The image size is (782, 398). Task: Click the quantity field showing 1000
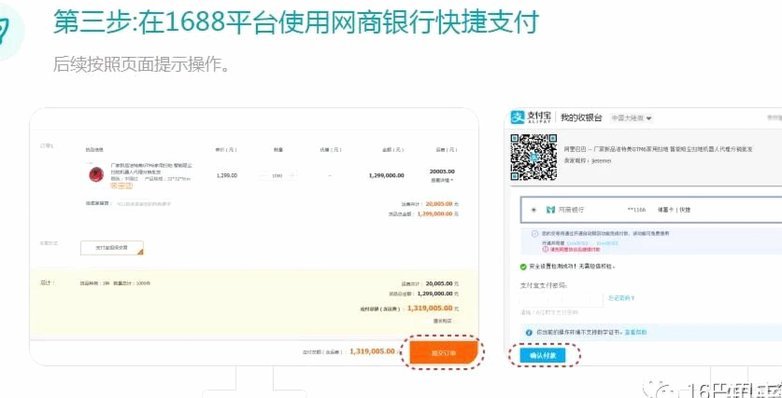click(277, 176)
